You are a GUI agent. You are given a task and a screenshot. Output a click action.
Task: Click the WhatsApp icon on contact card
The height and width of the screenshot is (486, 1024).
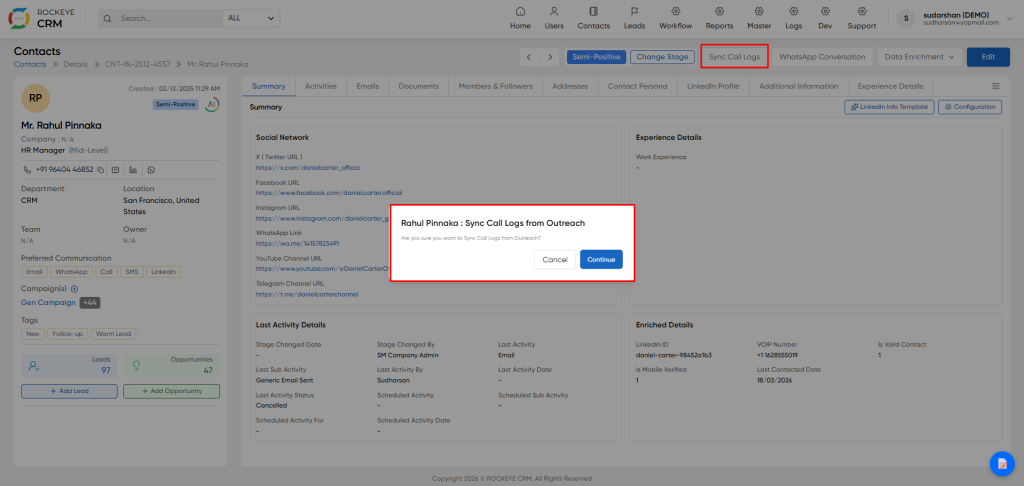(x=152, y=170)
